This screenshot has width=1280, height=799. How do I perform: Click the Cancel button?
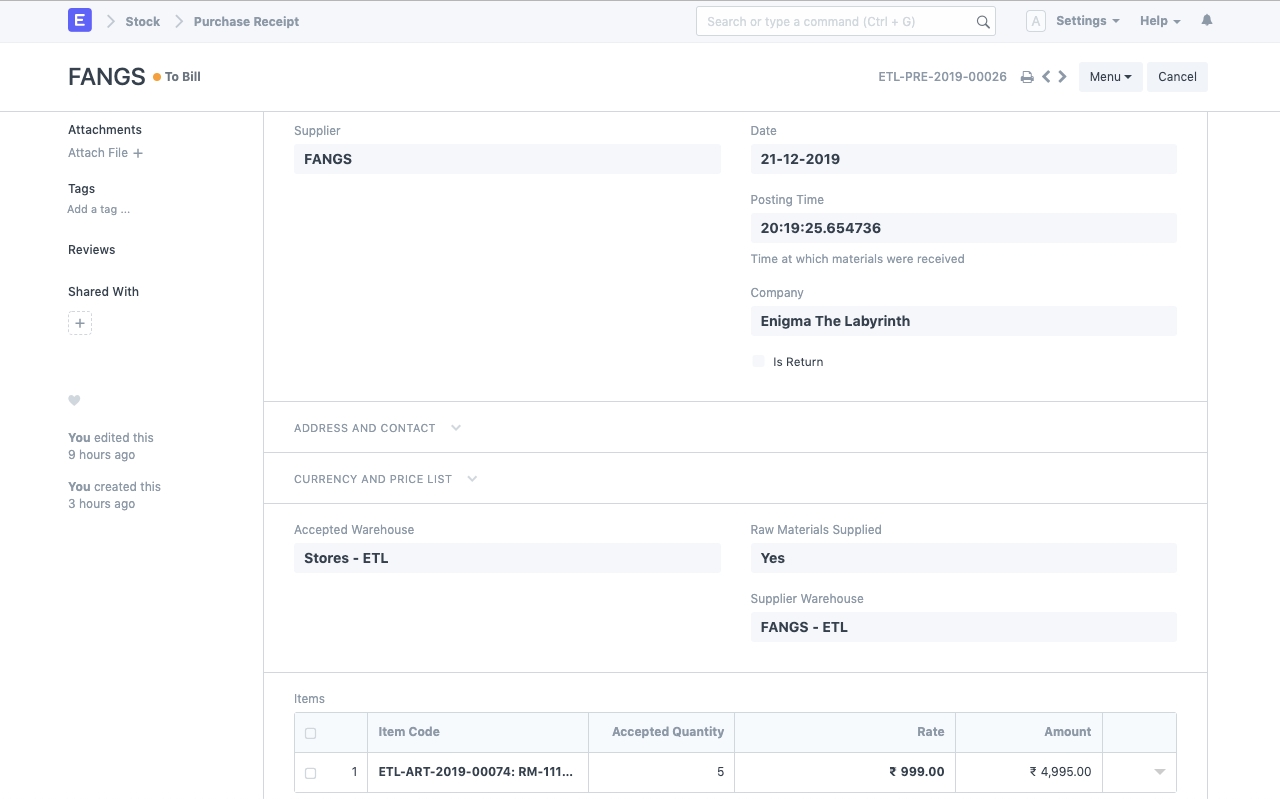(1177, 77)
